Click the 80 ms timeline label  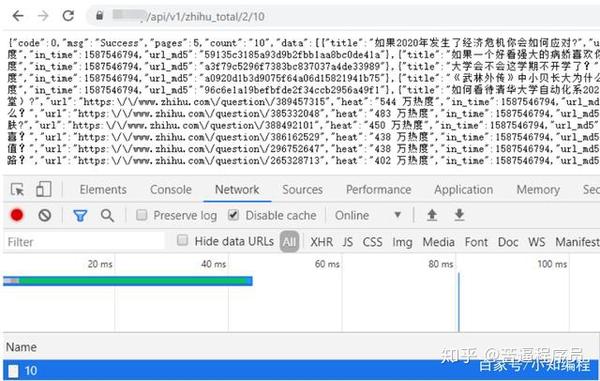coord(441,264)
